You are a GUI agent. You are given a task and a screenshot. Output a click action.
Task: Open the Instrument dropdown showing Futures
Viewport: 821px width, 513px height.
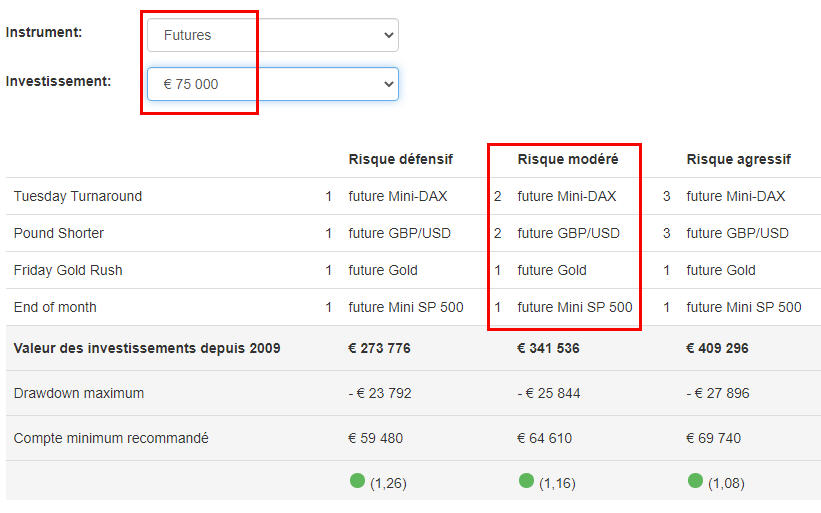[273, 35]
